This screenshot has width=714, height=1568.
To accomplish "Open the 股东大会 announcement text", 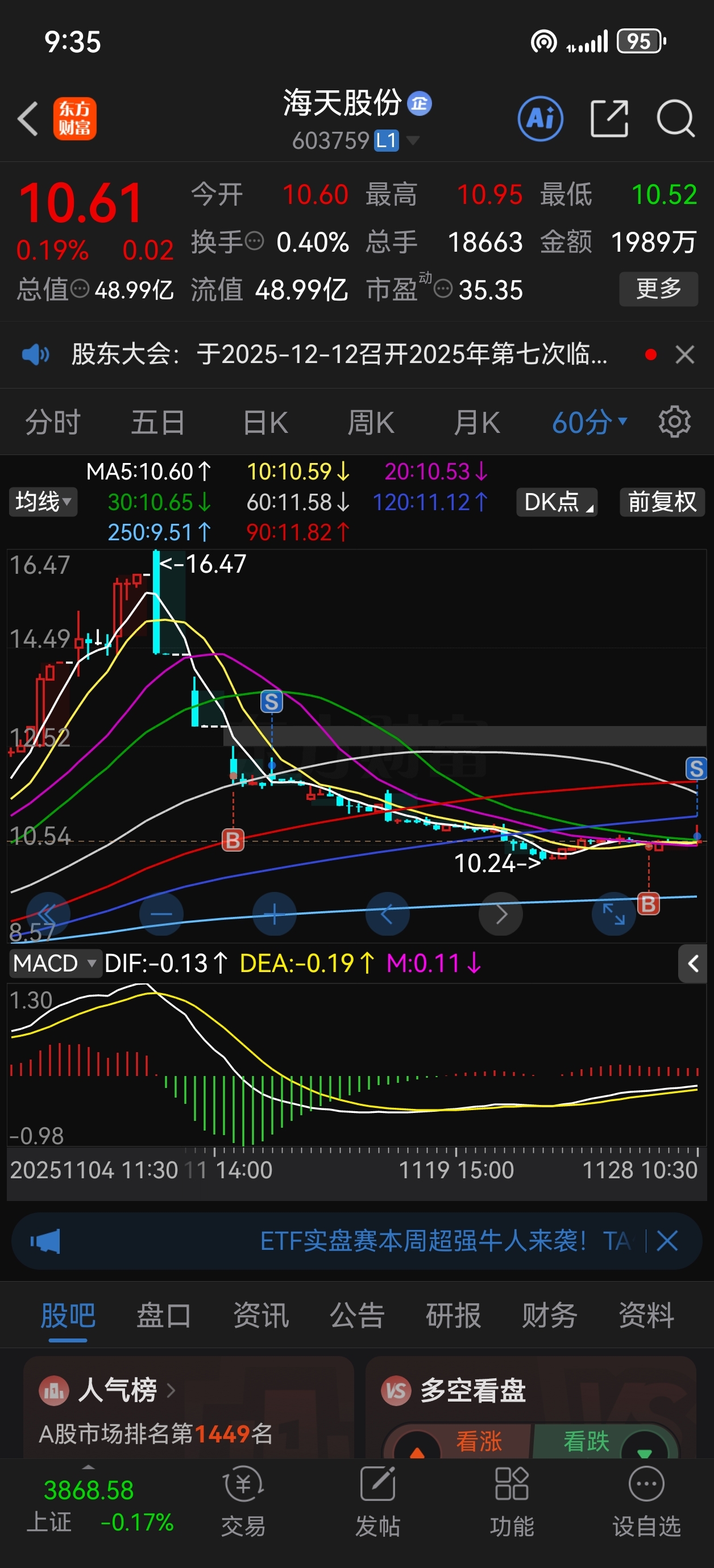I will [339, 355].
